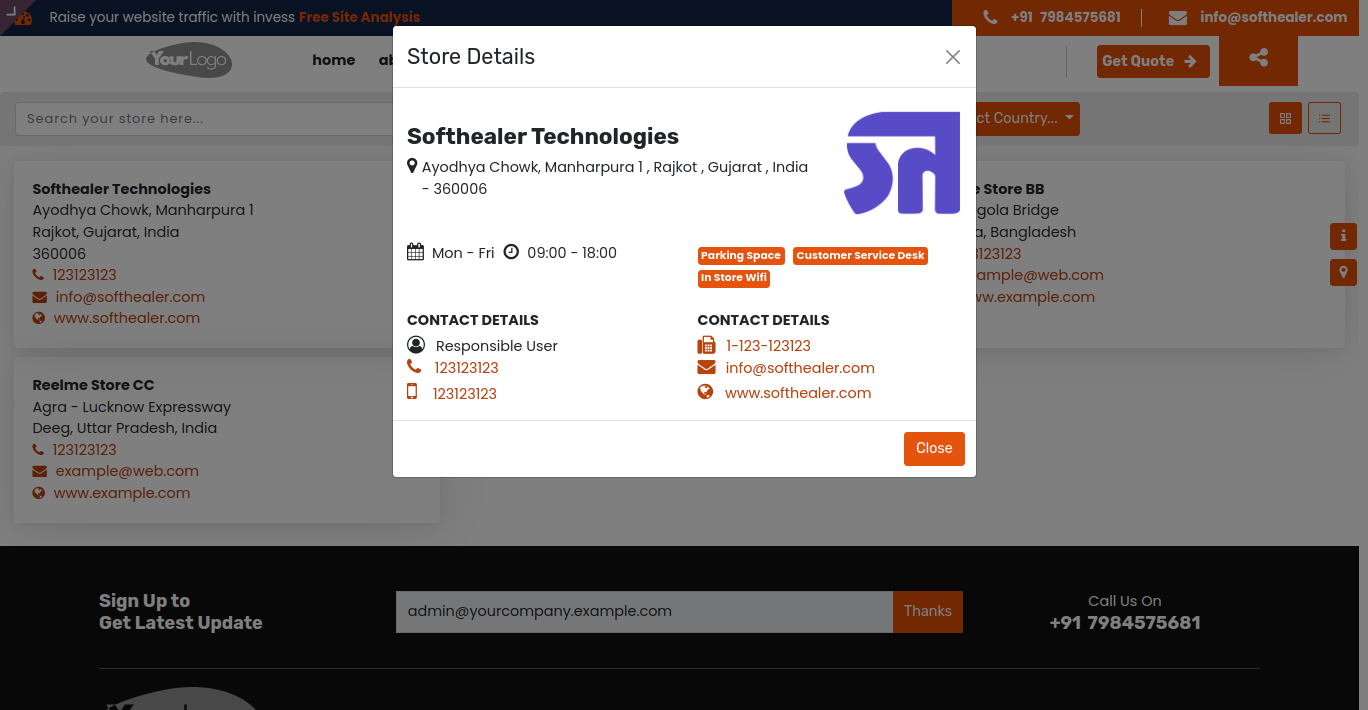
Task: Click the Free Site Analysis link
Action: [360, 17]
